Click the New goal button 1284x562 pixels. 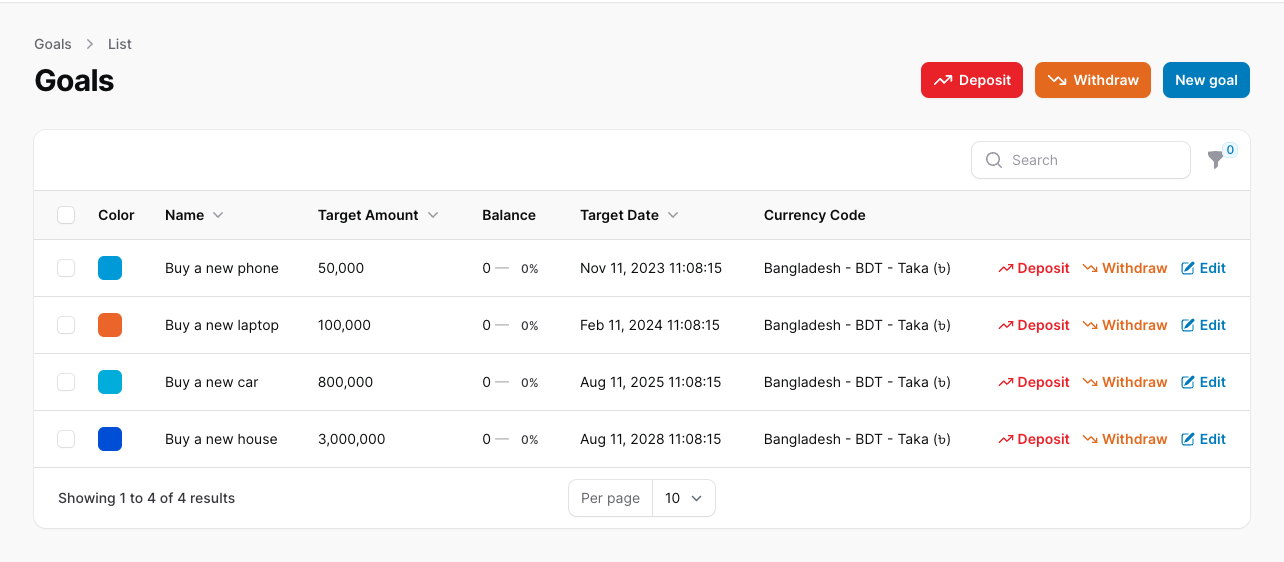pyautogui.click(x=1206, y=80)
